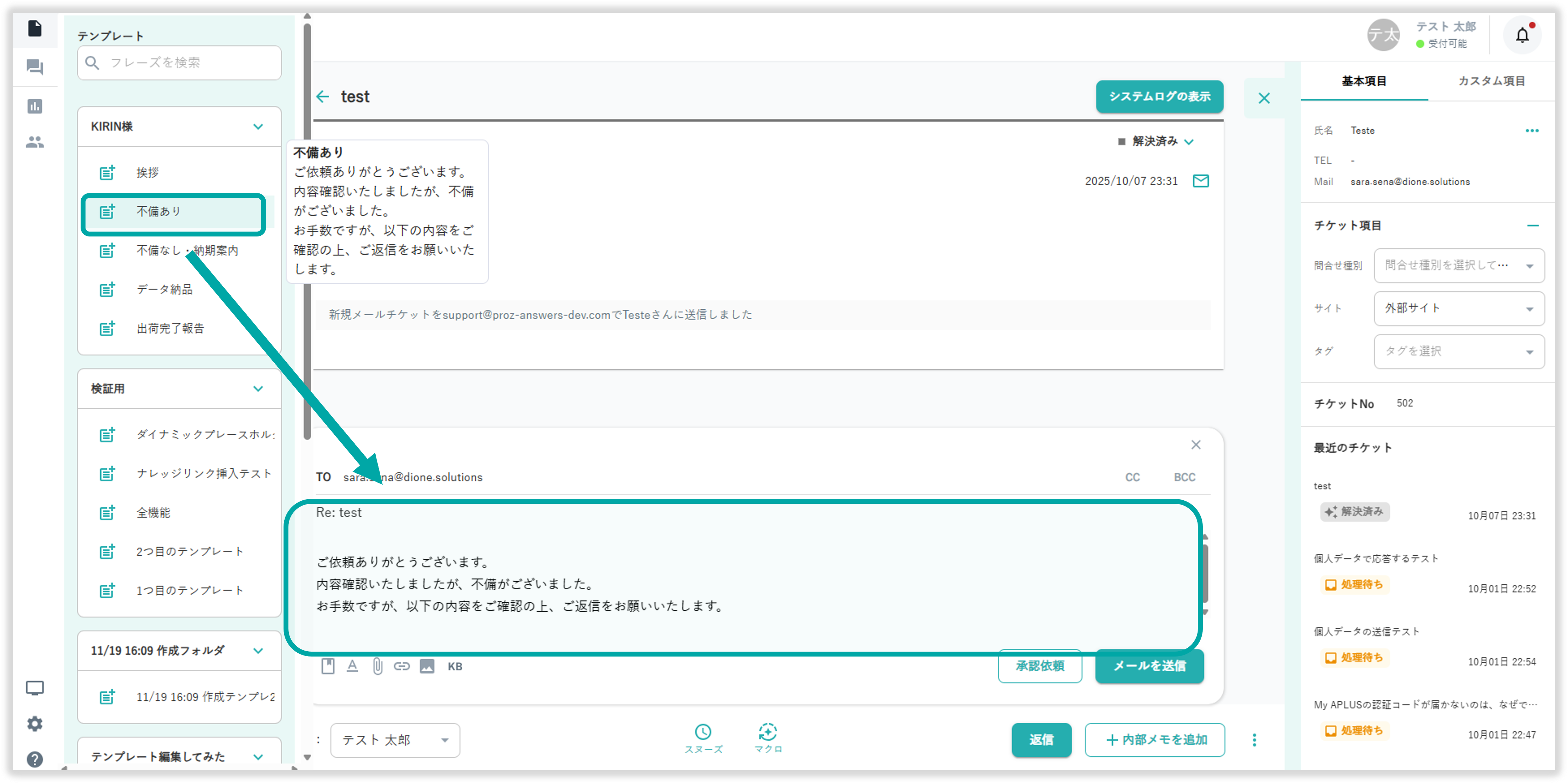Click the notification bell icon
The width and height of the screenshot is (1568, 783).
1522,35
